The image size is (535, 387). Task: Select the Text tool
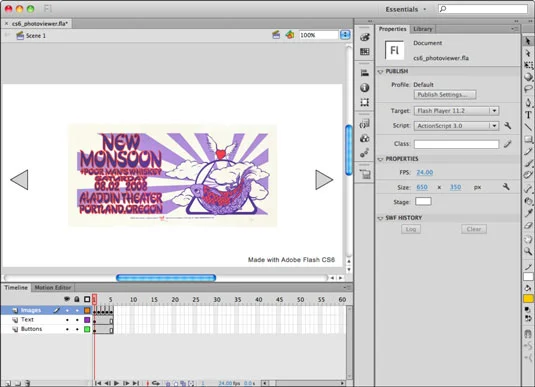[528, 115]
